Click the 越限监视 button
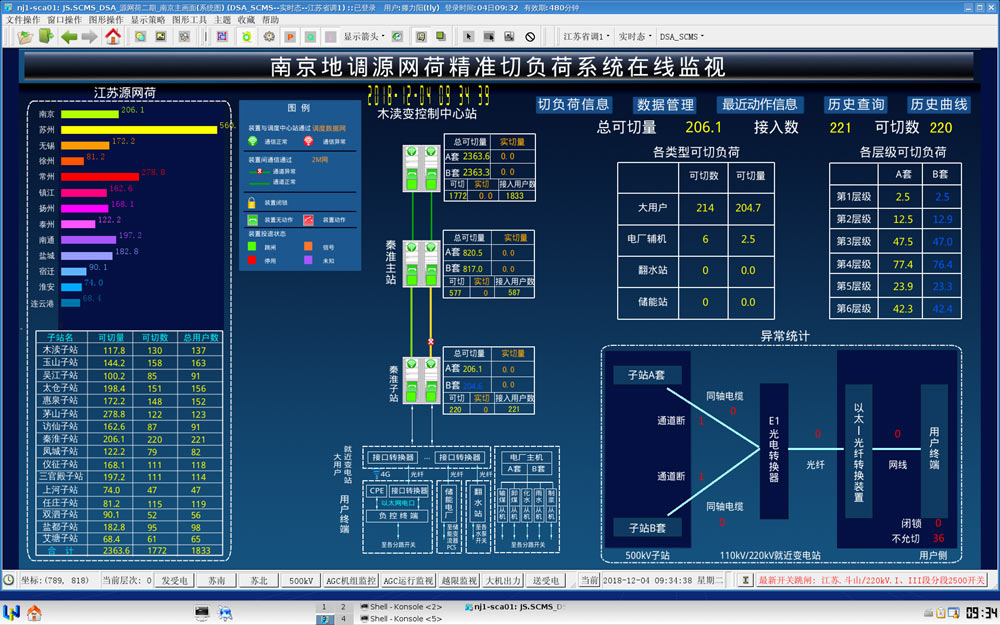Screen dimensions: 1000x625 (x=459, y=580)
